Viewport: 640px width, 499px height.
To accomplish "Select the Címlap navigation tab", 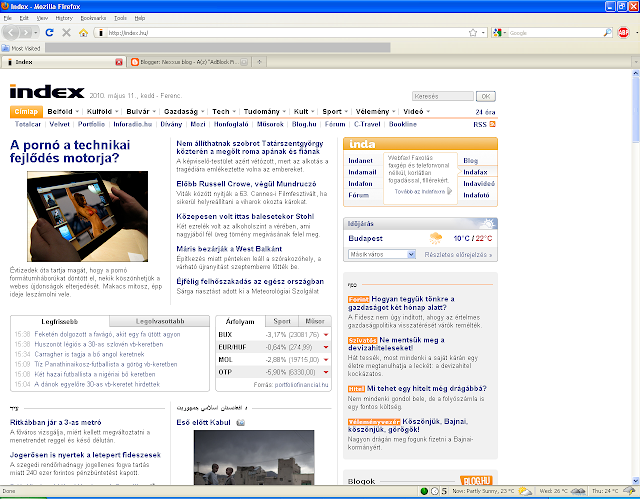I will [x=26, y=111].
